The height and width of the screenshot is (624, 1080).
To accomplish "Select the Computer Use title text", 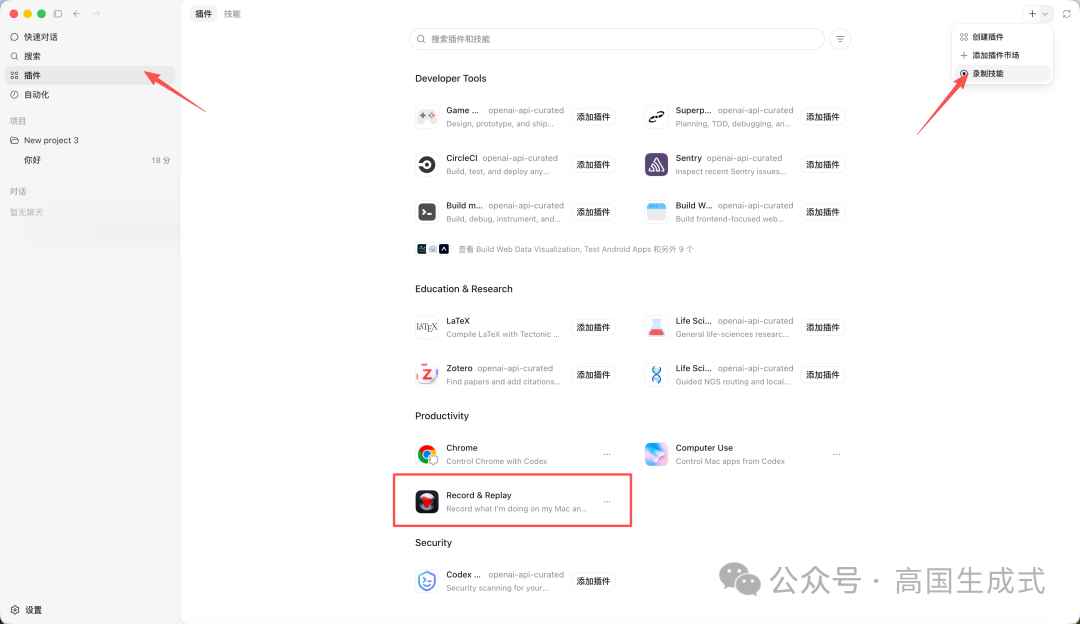I will pyautogui.click(x=704, y=448).
